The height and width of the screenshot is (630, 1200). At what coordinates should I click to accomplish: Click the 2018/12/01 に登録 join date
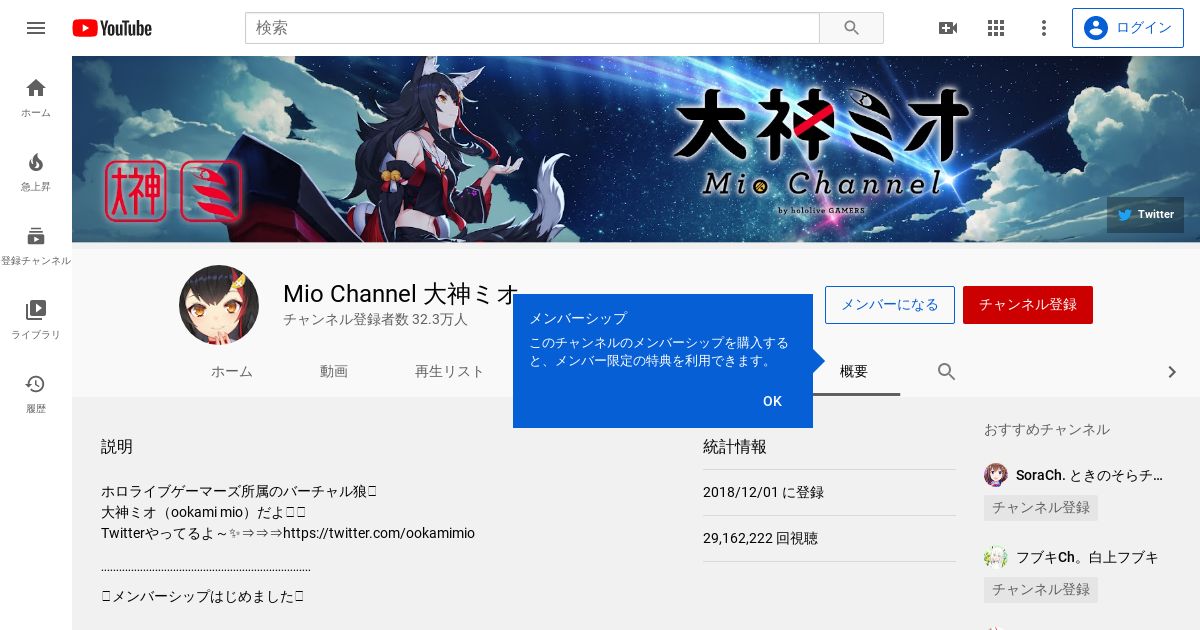point(763,492)
